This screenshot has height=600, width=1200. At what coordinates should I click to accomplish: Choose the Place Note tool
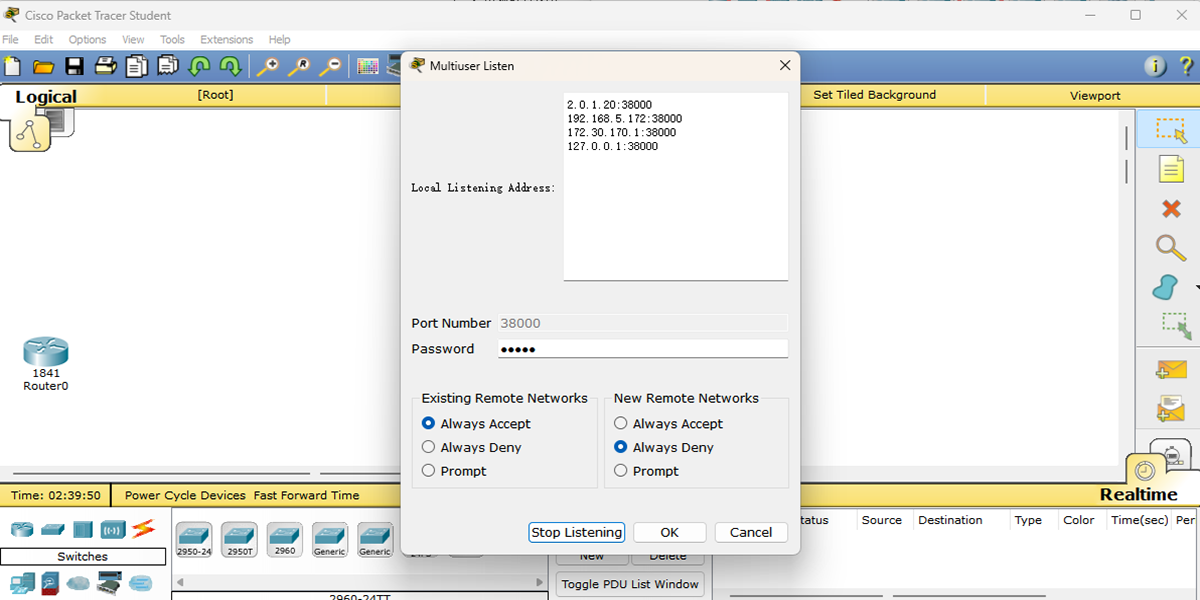click(1170, 169)
